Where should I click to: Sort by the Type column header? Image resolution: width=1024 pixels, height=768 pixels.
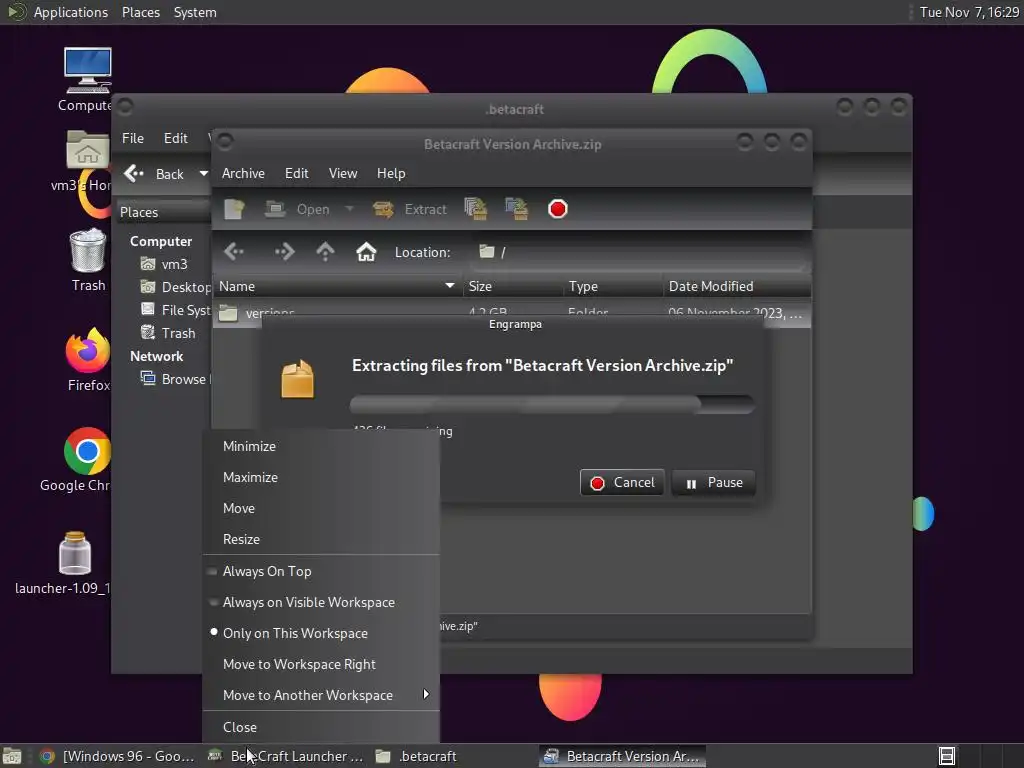coord(613,286)
